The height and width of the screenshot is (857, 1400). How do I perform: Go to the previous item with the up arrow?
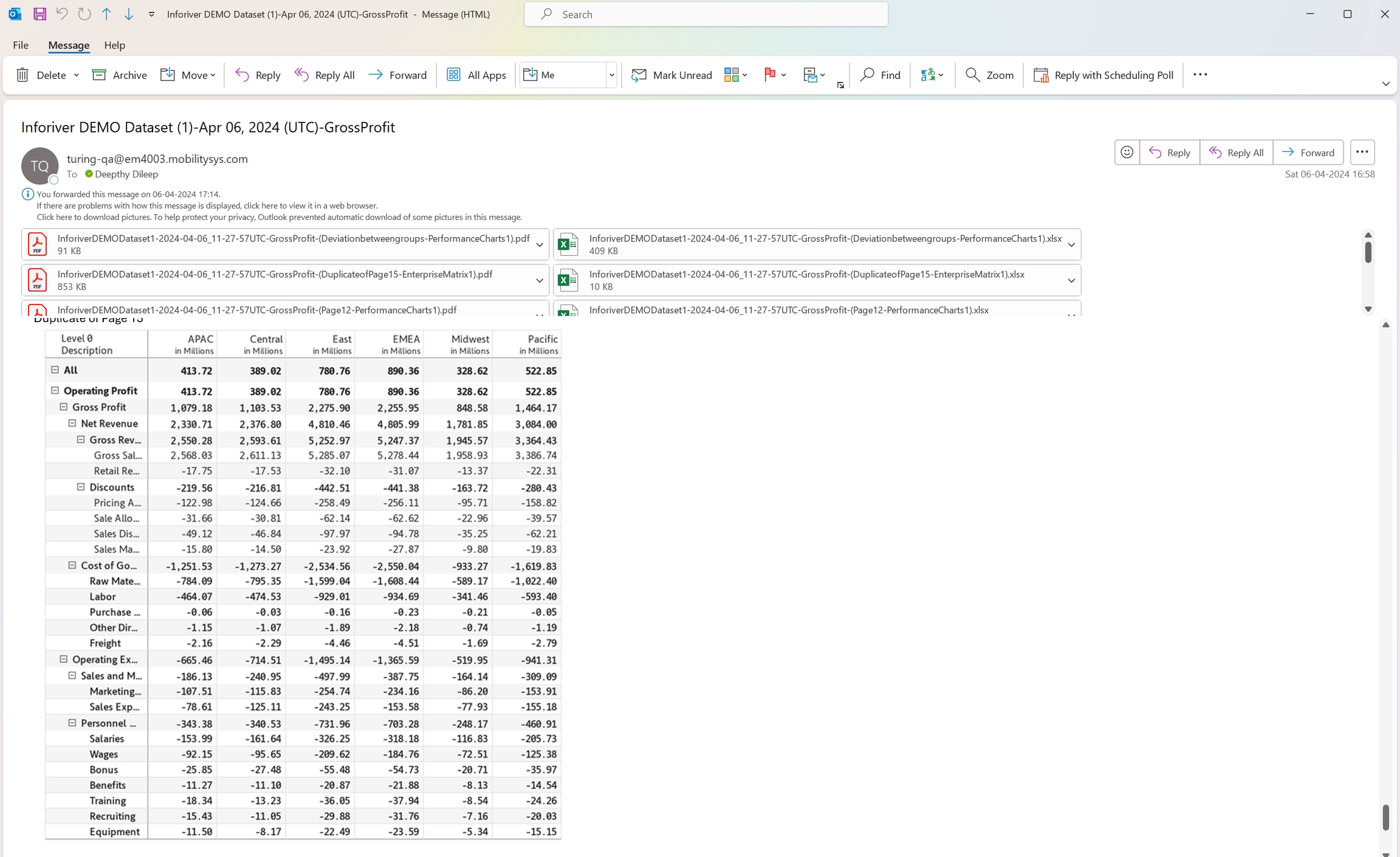pos(106,14)
